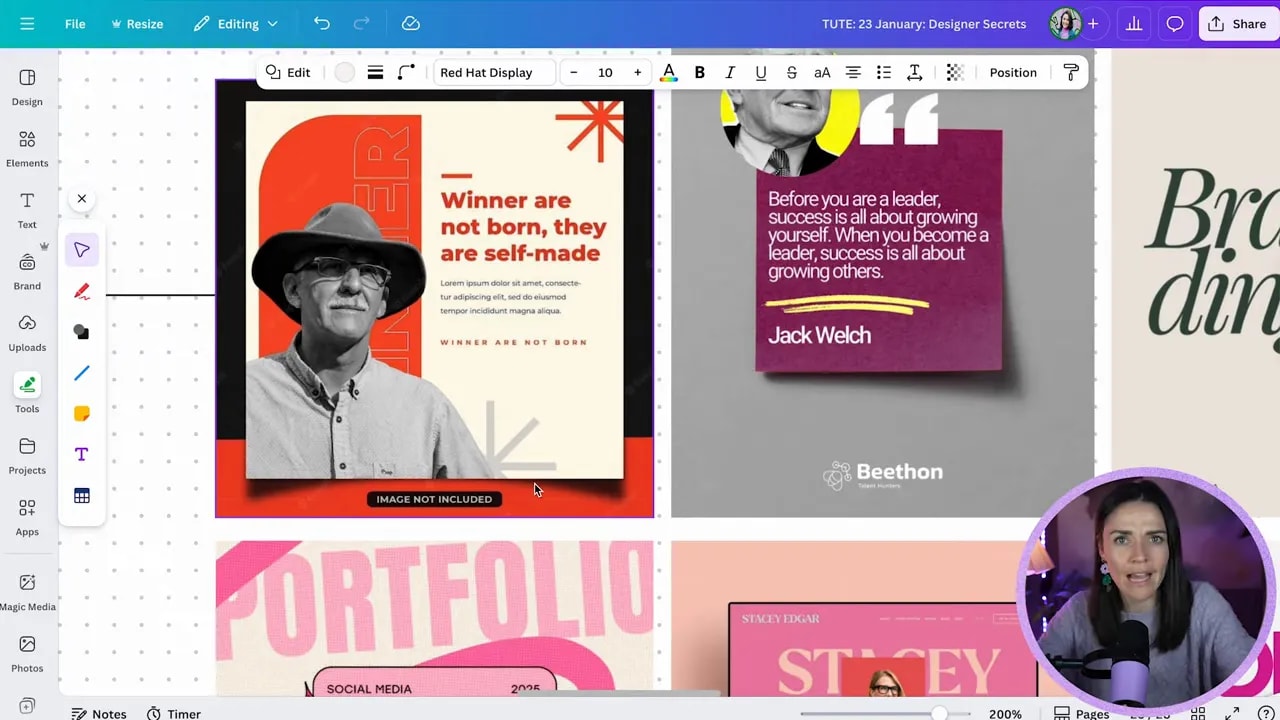Increase font size with the plus stepper
The height and width of the screenshot is (720, 1280).
(637, 72)
